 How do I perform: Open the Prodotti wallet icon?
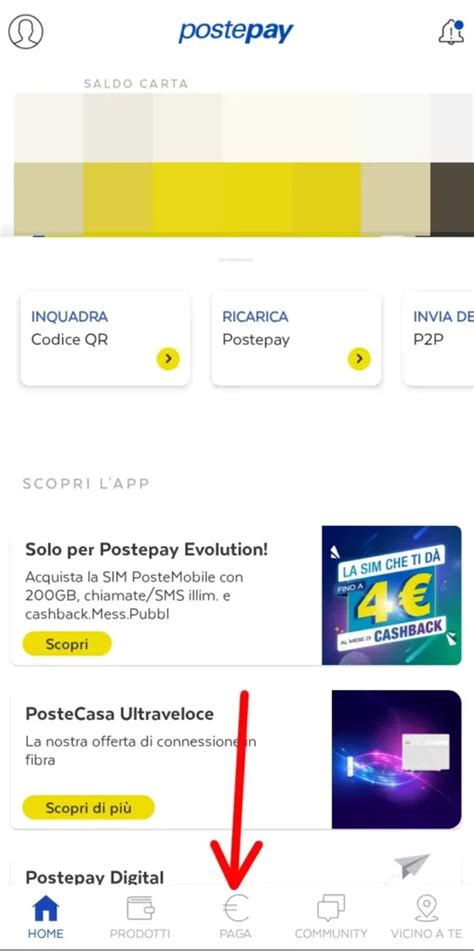140,909
